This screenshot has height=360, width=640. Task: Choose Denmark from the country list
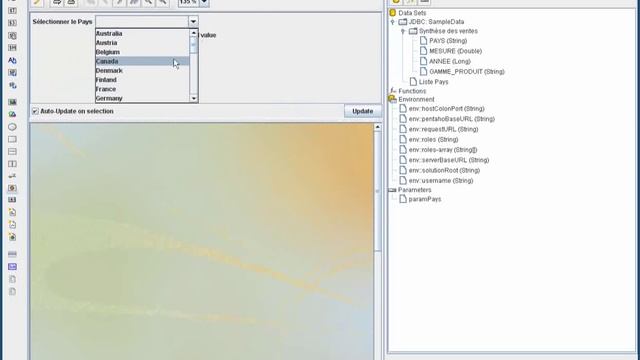tap(142, 71)
